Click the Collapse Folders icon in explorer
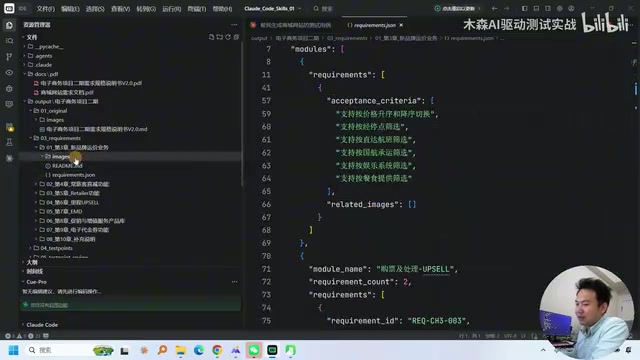 236,37
